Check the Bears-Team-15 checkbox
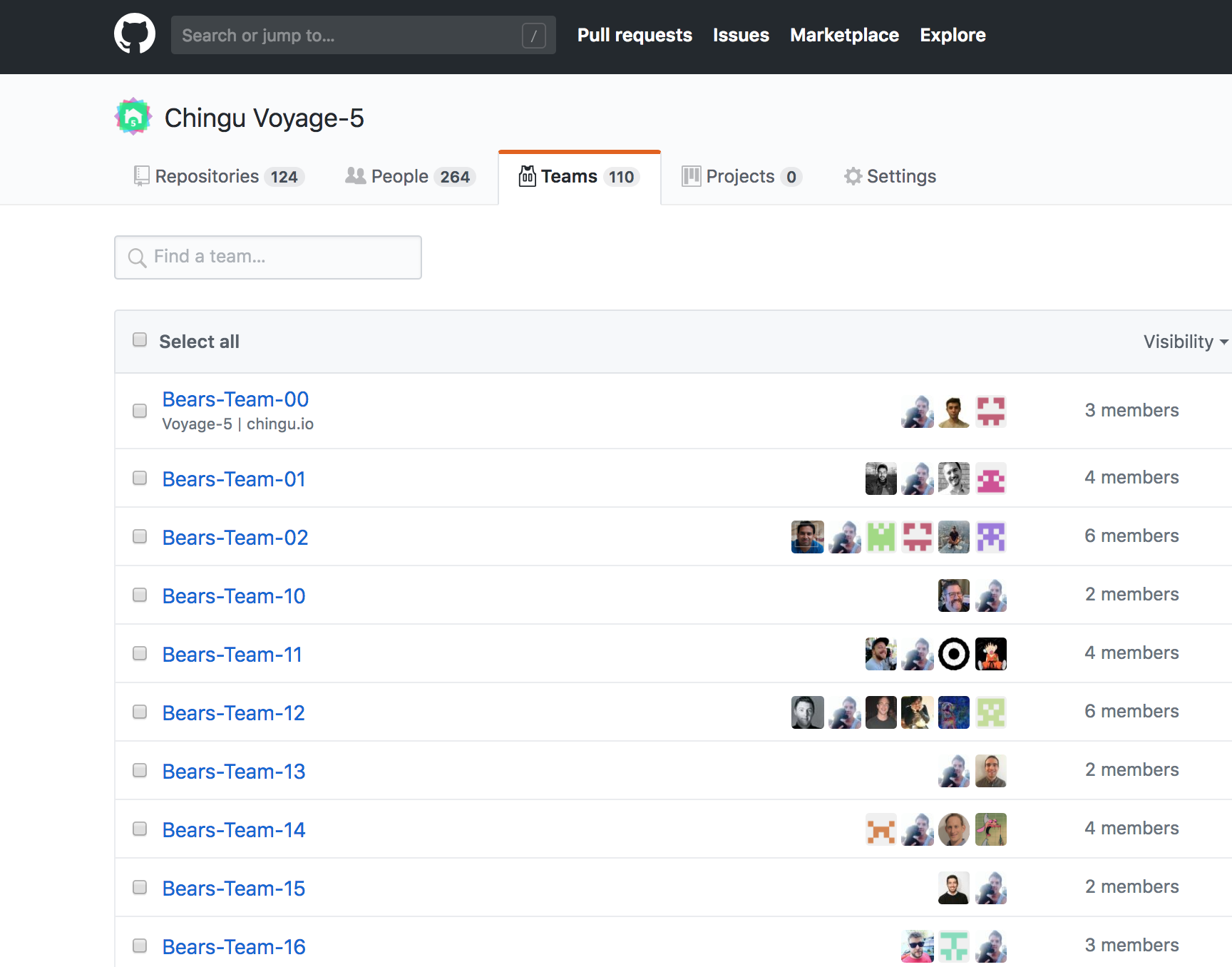This screenshot has height=967, width=1232. pyautogui.click(x=140, y=887)
